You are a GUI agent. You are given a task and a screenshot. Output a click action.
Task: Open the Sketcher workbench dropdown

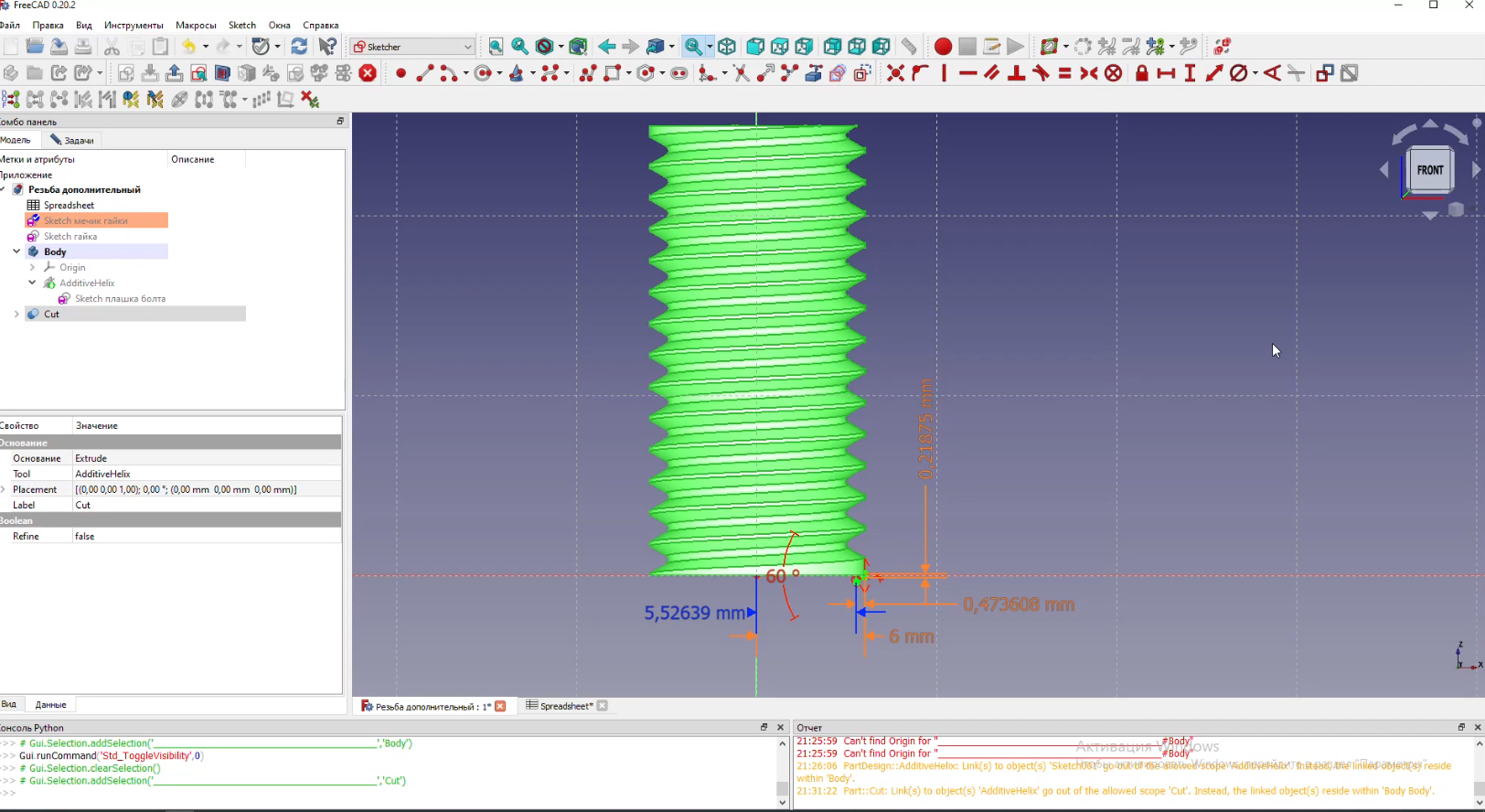(x=412, y=47)
